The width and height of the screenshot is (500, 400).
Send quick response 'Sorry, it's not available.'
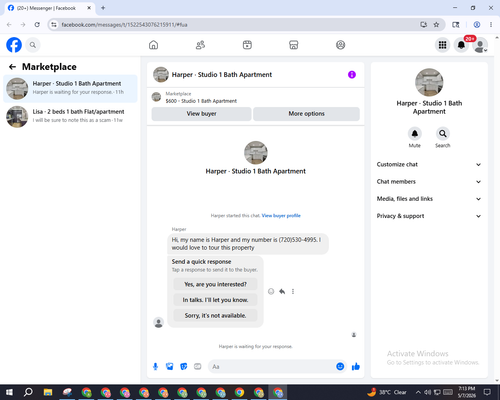[215, 315]
